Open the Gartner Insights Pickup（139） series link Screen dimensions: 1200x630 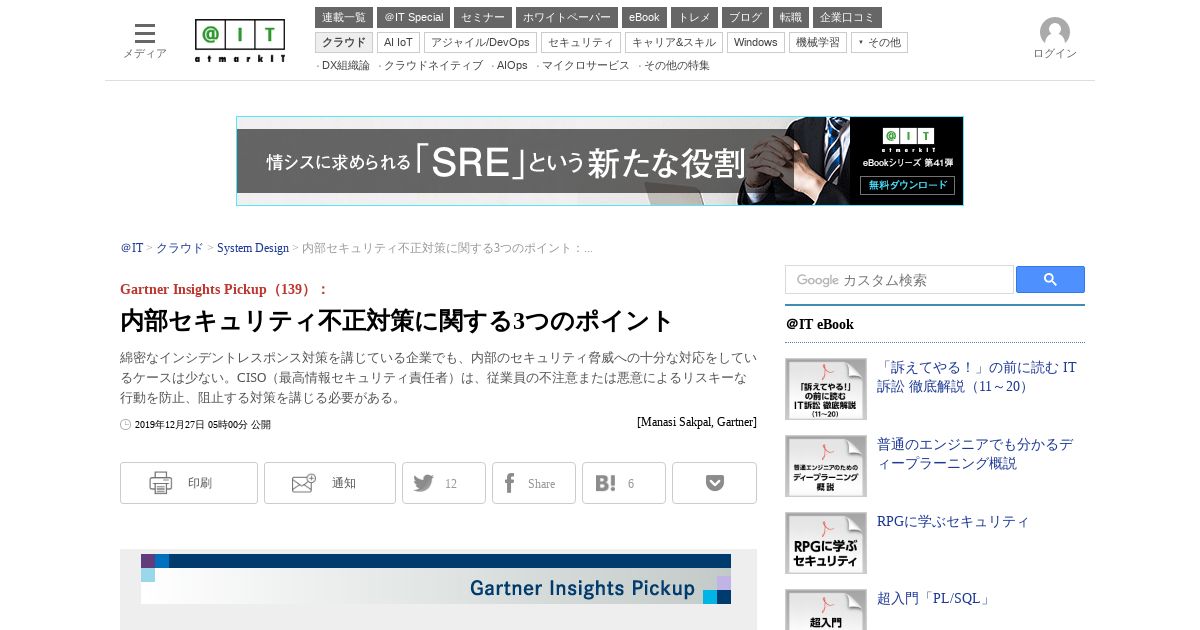point(224,289)
